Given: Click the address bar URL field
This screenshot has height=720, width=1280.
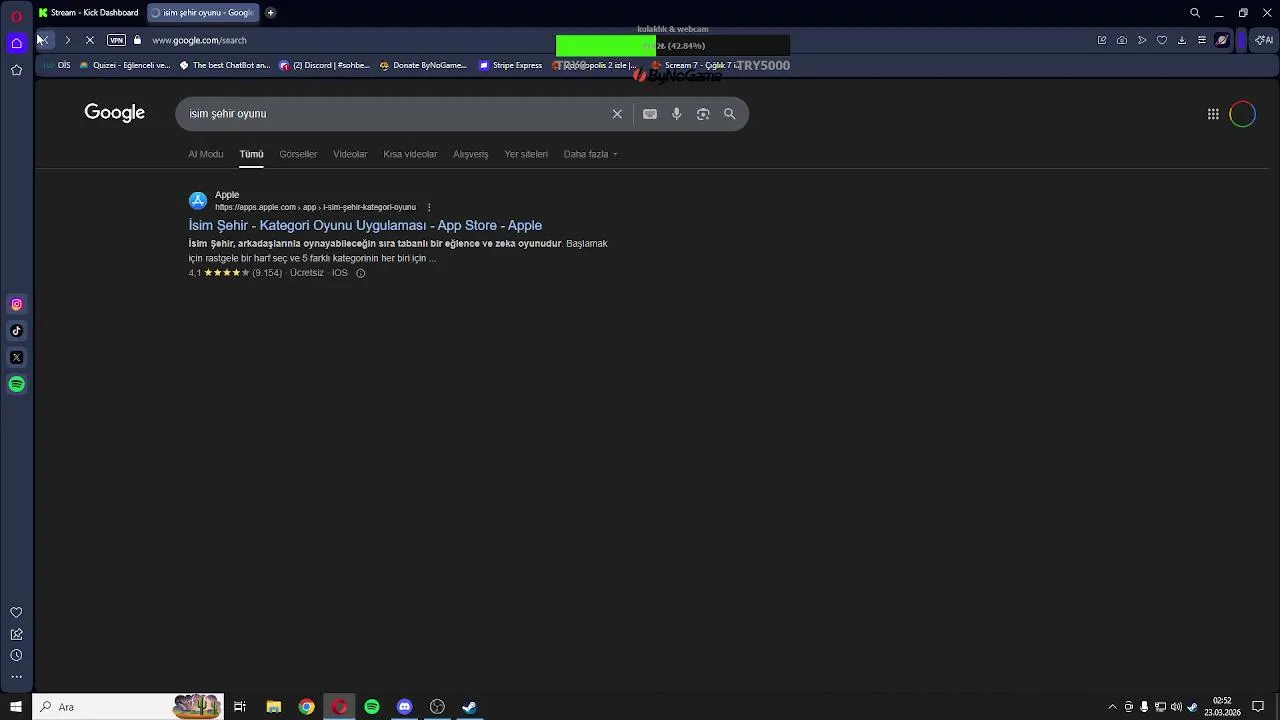Looking at the screenshot, I should [x=199, y=40].
